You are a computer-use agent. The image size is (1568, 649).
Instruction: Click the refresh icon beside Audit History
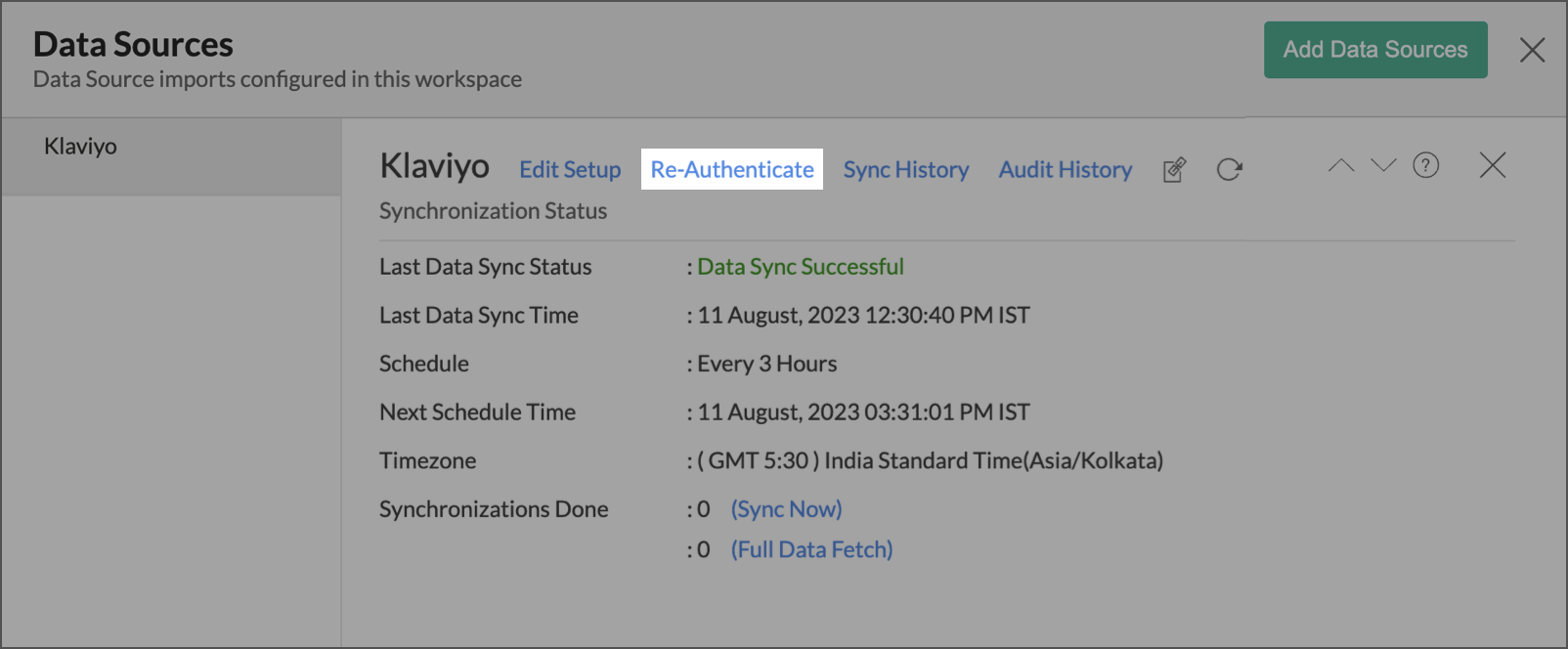click(x=1229, y=170)
